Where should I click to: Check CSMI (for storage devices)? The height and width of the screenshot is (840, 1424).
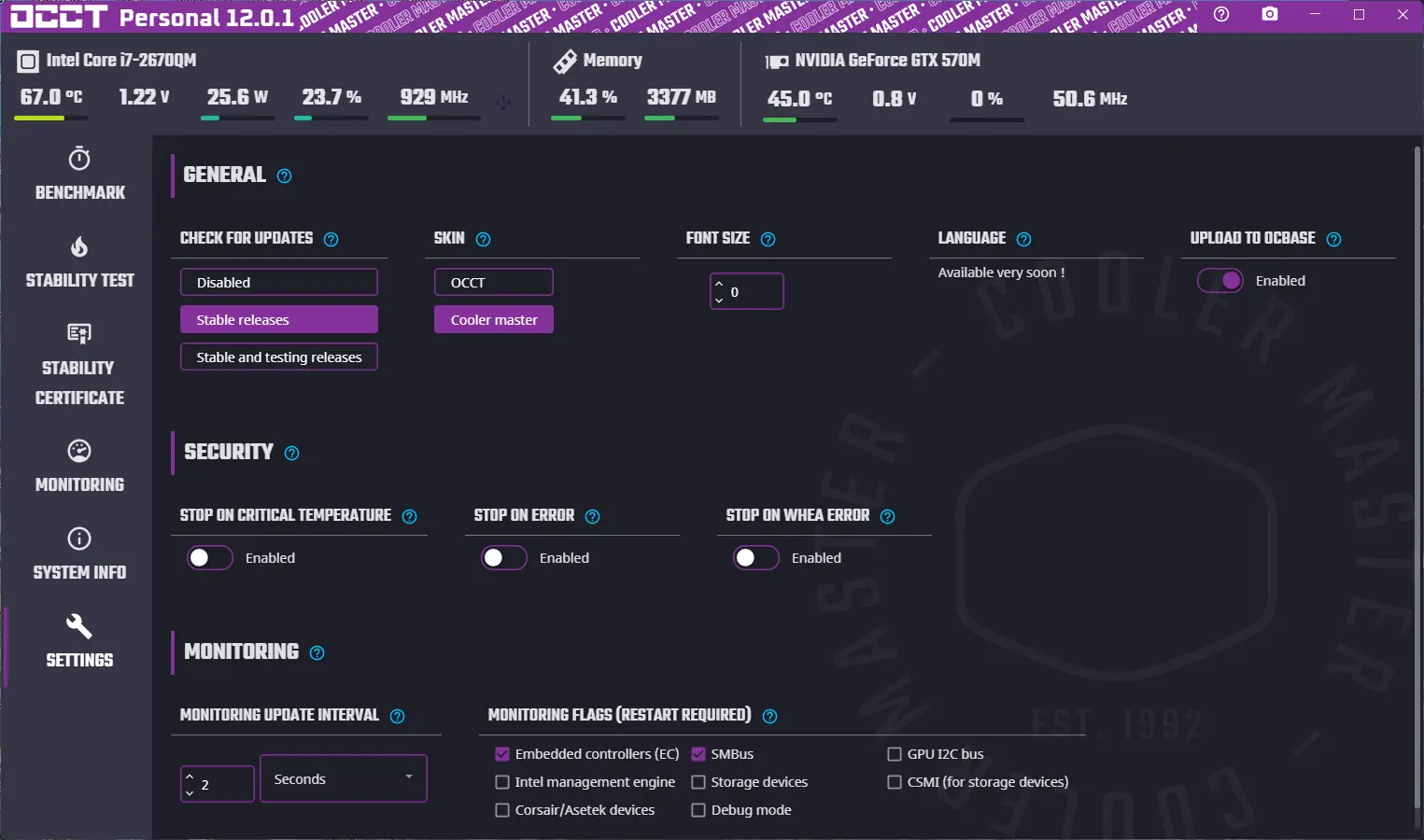click(x=895, y=782)
